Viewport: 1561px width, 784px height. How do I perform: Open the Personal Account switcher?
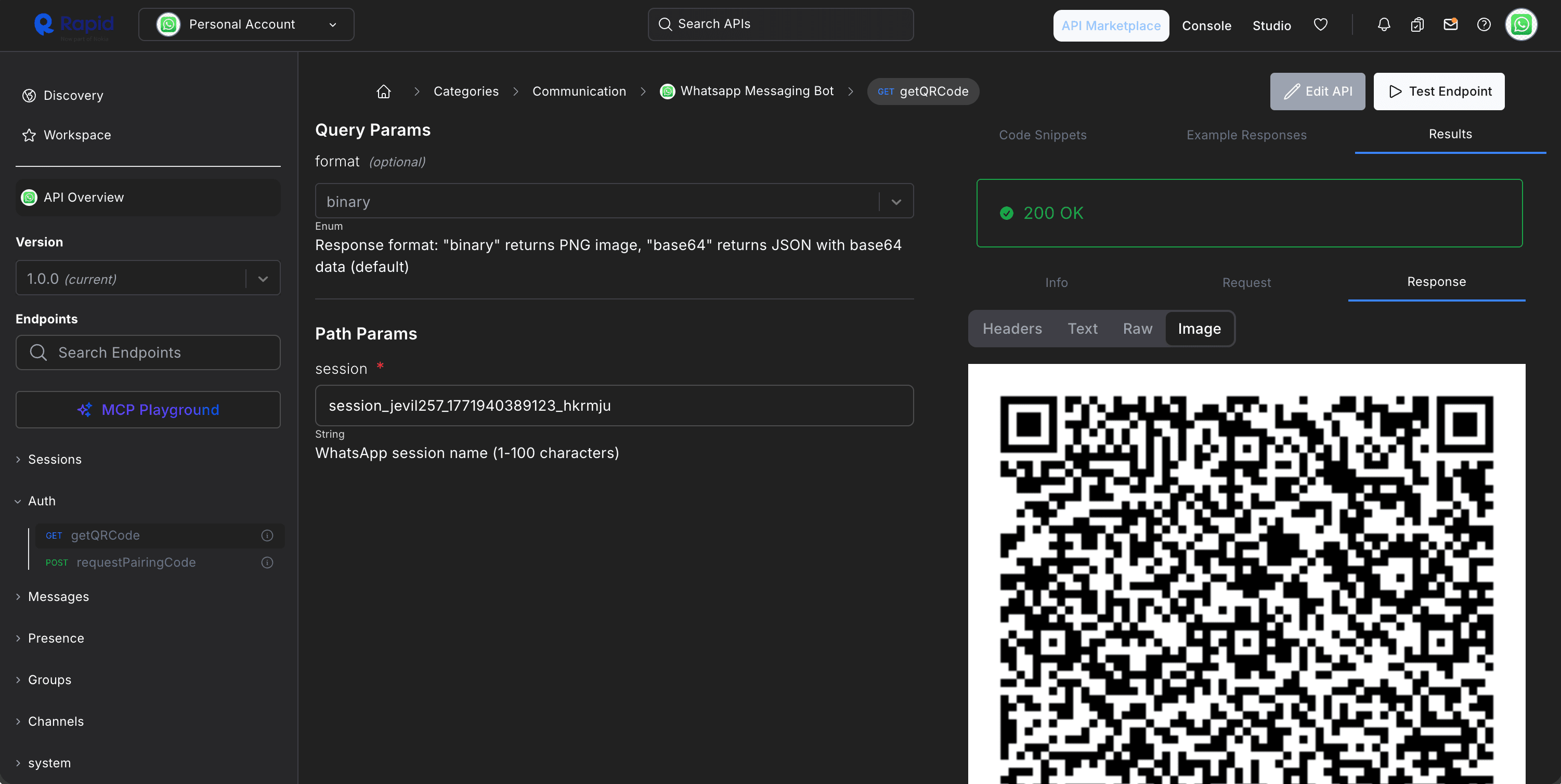[x=246, y=24]
